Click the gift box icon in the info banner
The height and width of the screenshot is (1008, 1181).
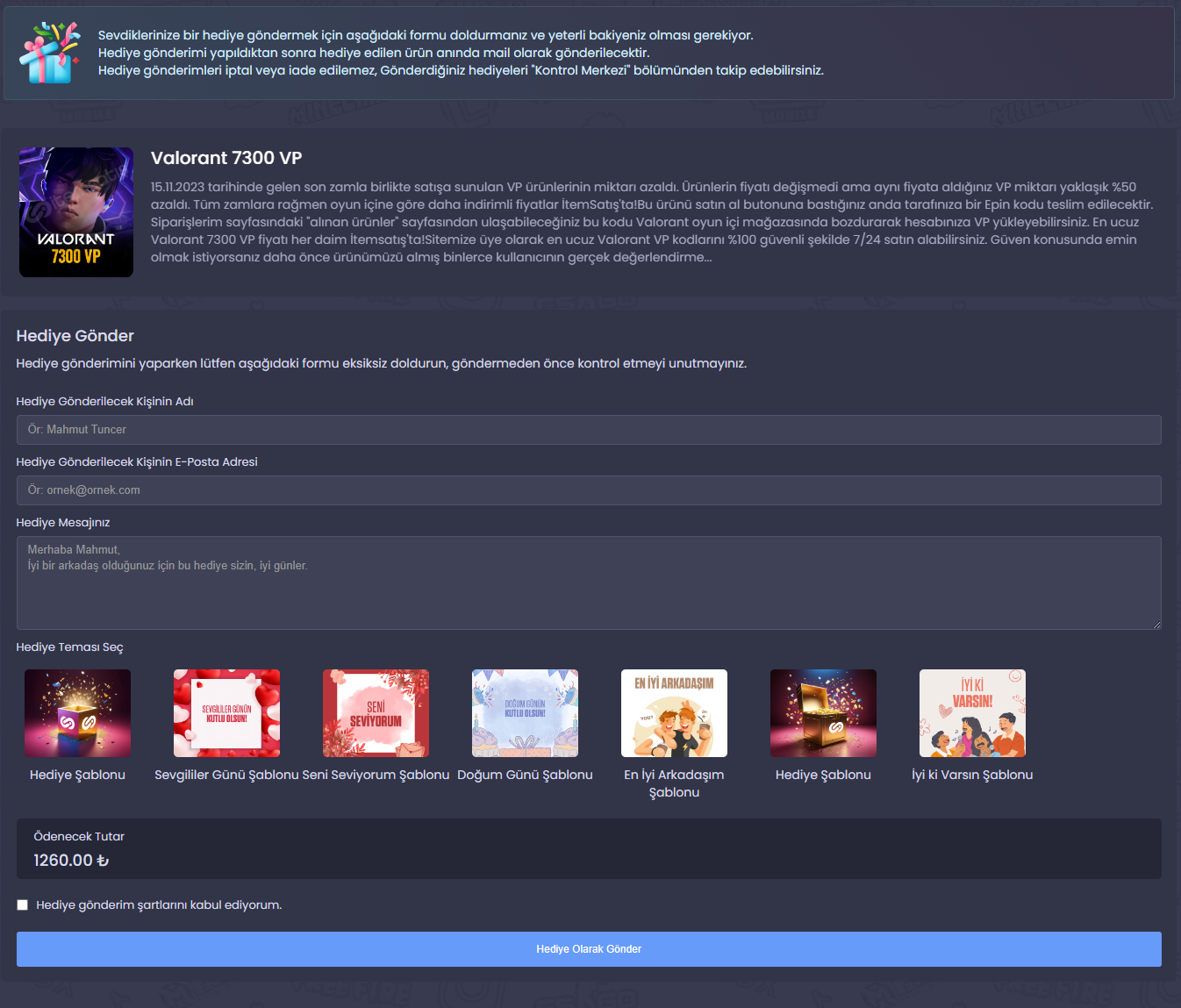(x=50, y=53)
